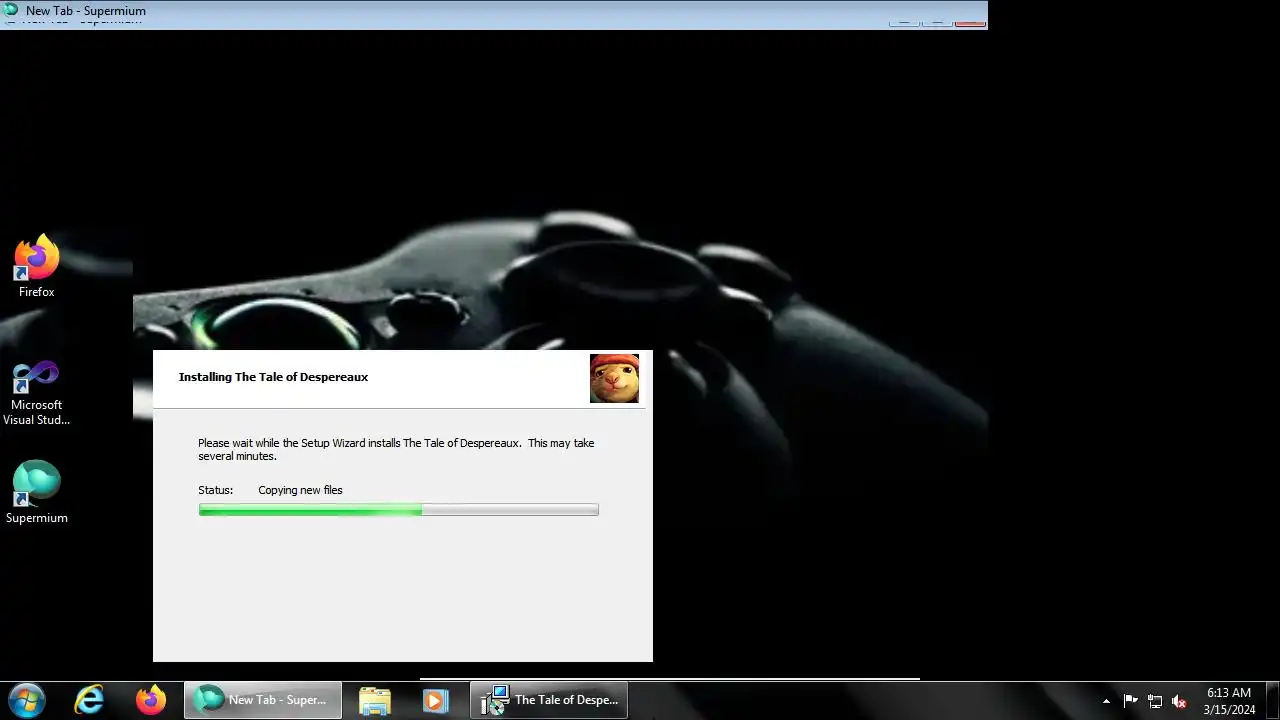Switch to The Tale of Despereaux installer taskbar button
1280x720 pixels.
pyautogui.click(x=549, y=700)
